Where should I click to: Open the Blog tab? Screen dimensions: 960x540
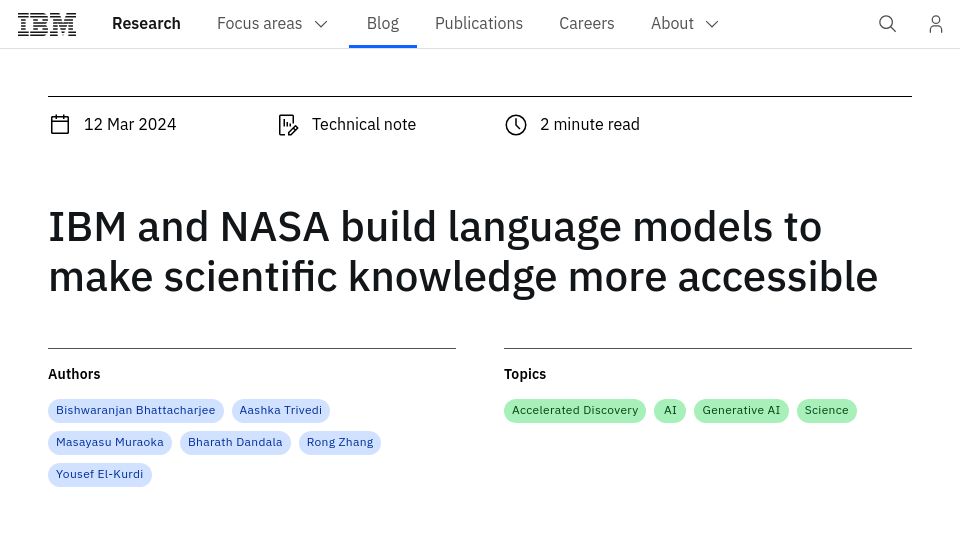(383, 24)
